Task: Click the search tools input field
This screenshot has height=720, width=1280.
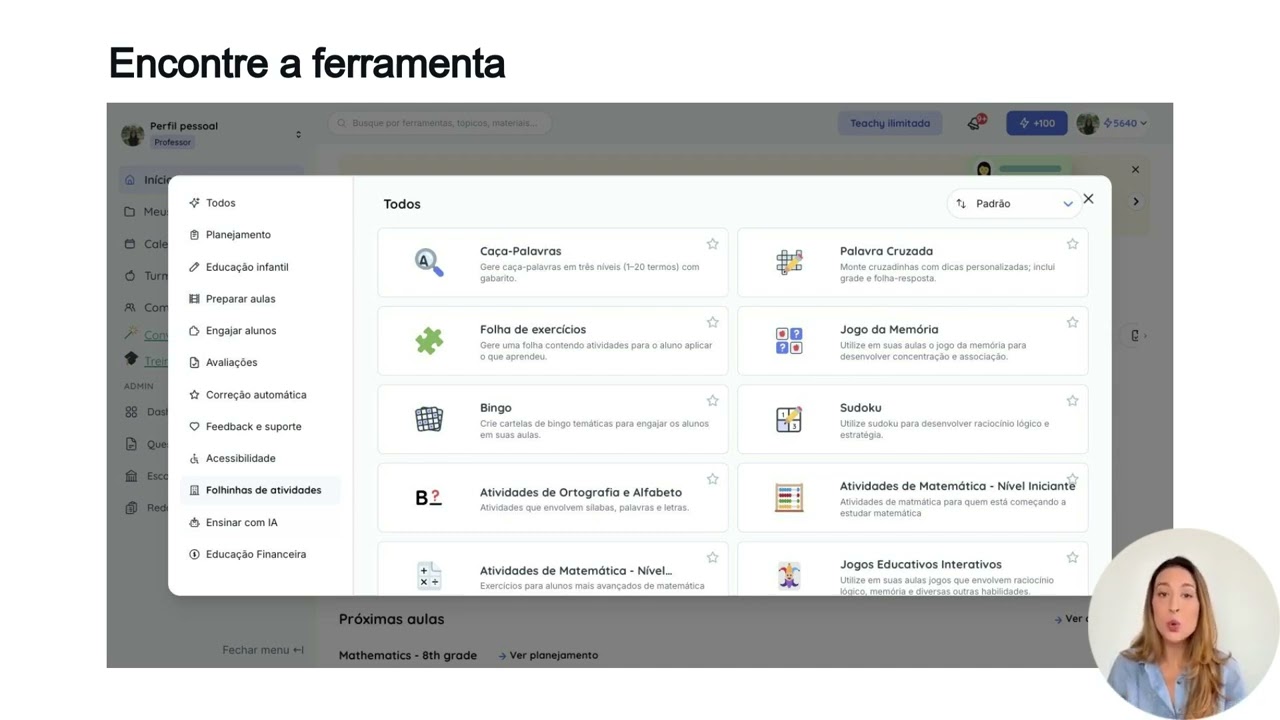Action: coord(440,123)
